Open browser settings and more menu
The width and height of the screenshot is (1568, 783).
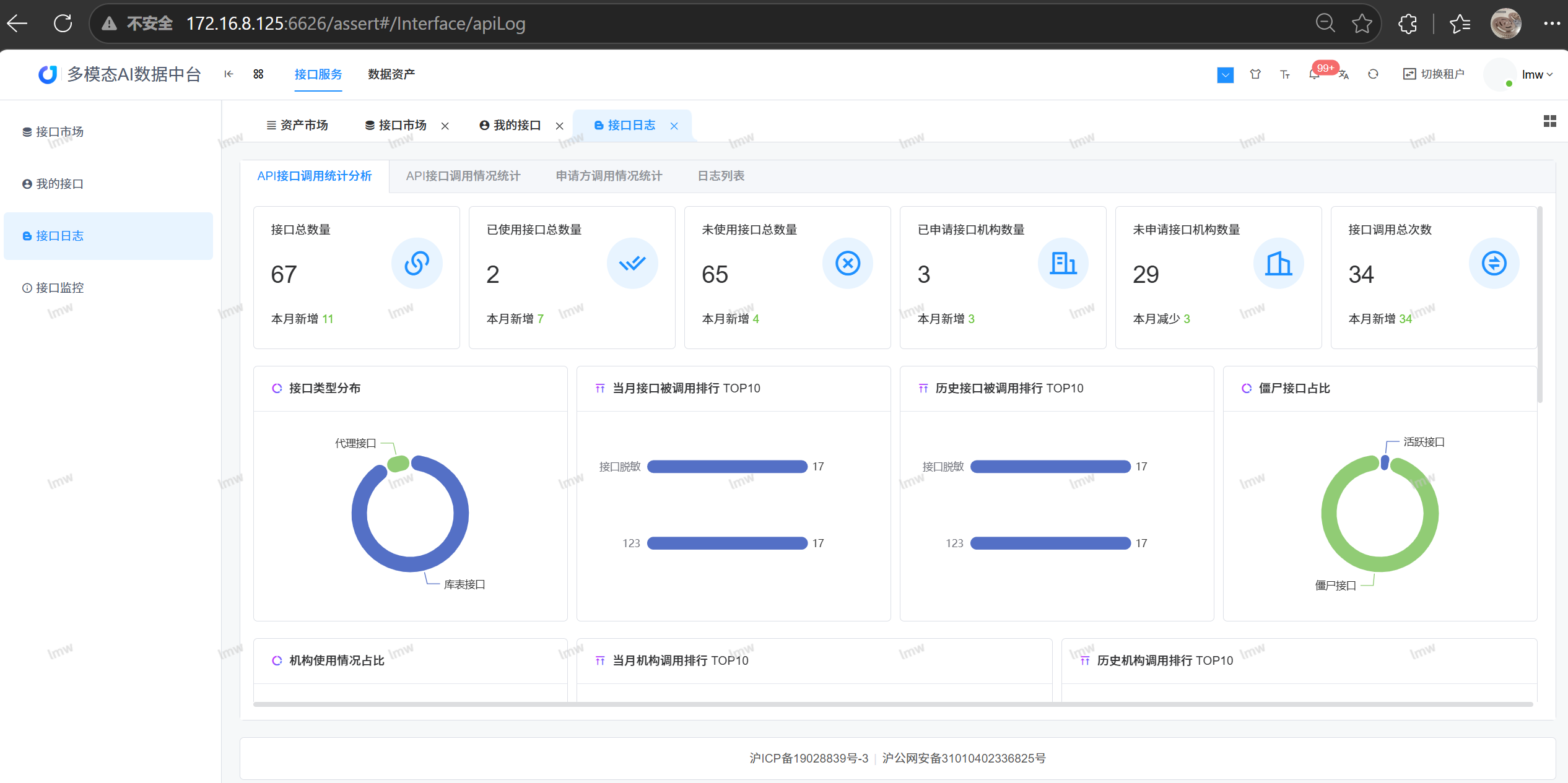click(1552, 24)
